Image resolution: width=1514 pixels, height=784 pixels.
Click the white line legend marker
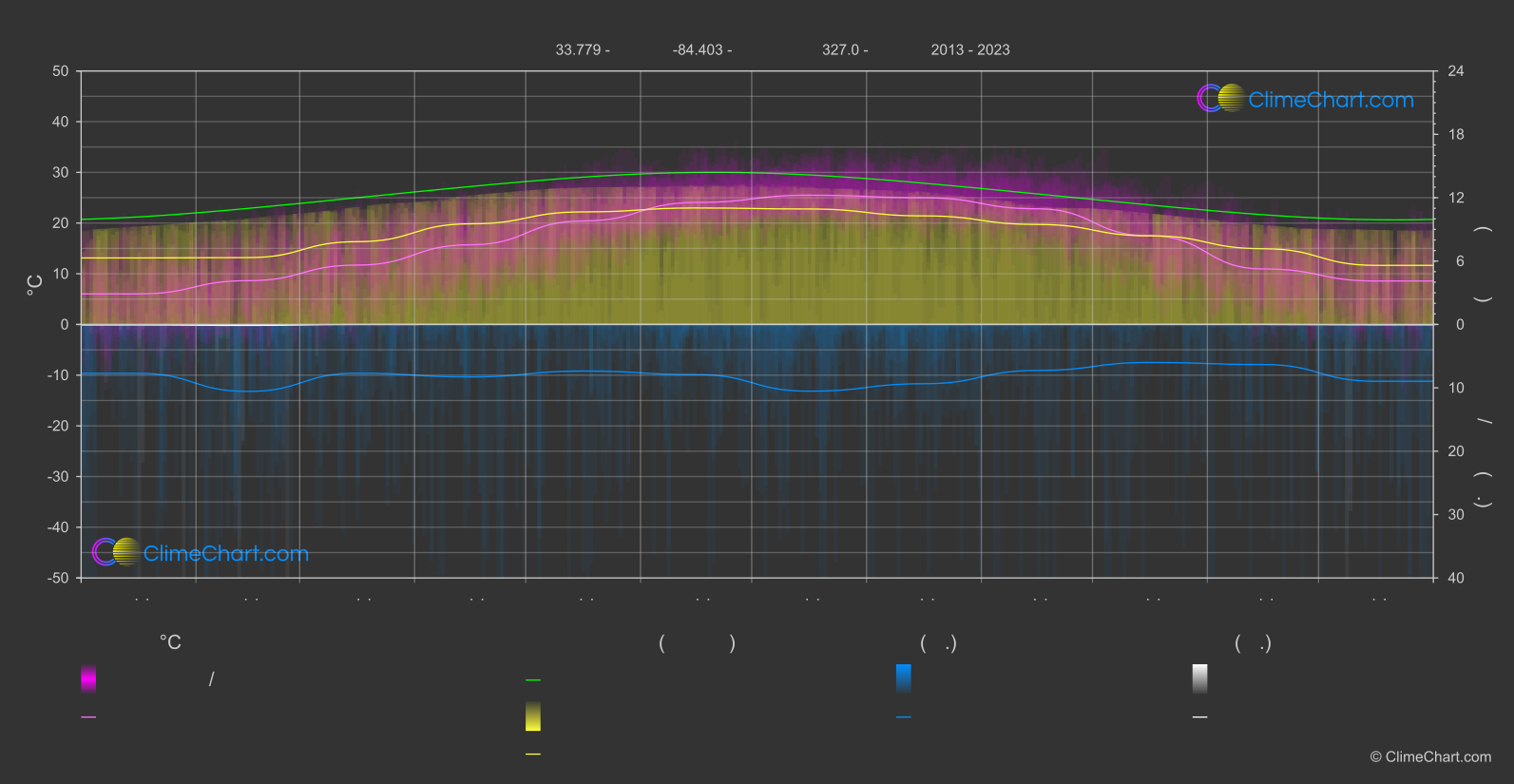pos(1200,717)
